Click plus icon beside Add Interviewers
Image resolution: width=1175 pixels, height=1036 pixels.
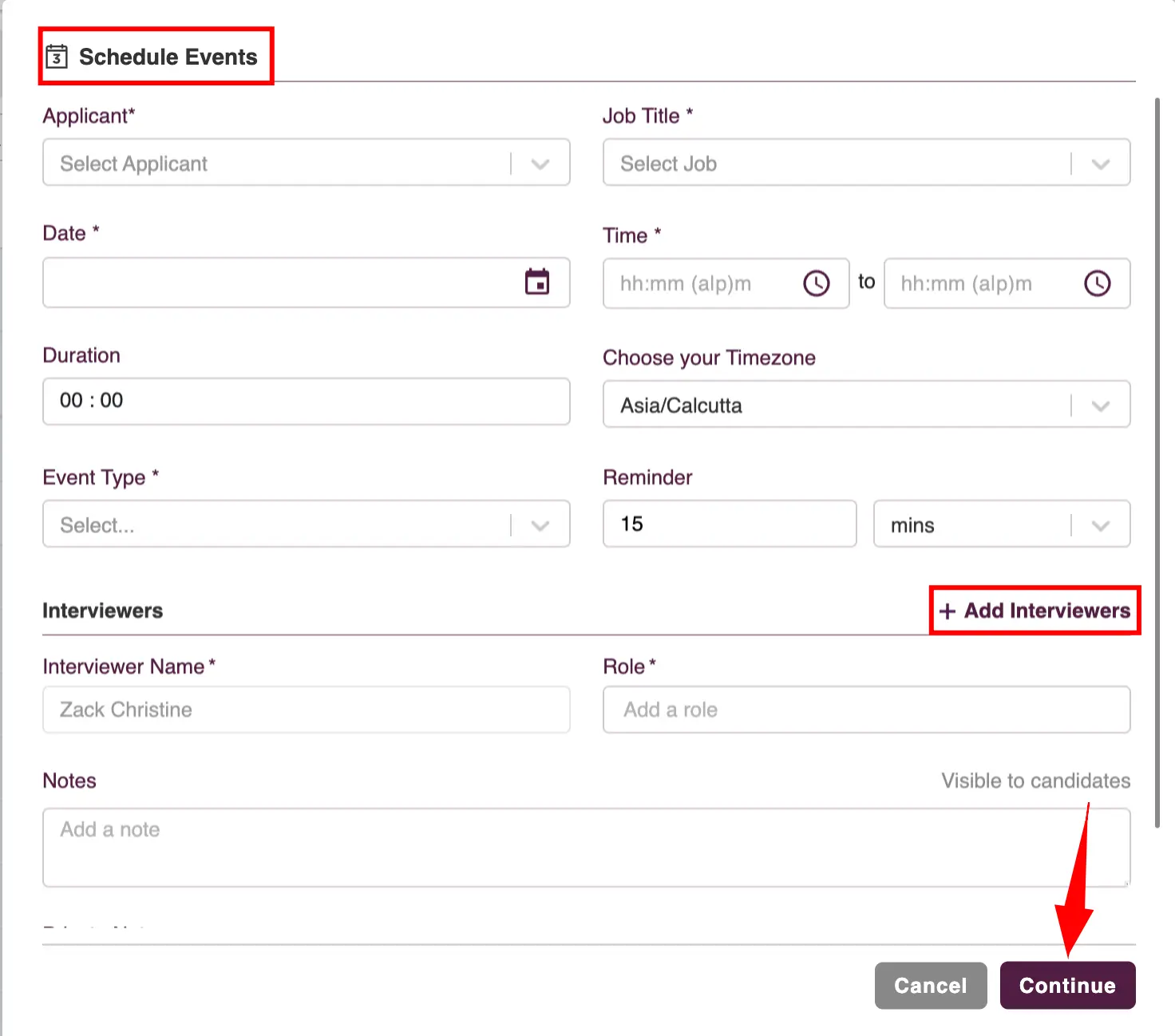[x=948, y=611]
